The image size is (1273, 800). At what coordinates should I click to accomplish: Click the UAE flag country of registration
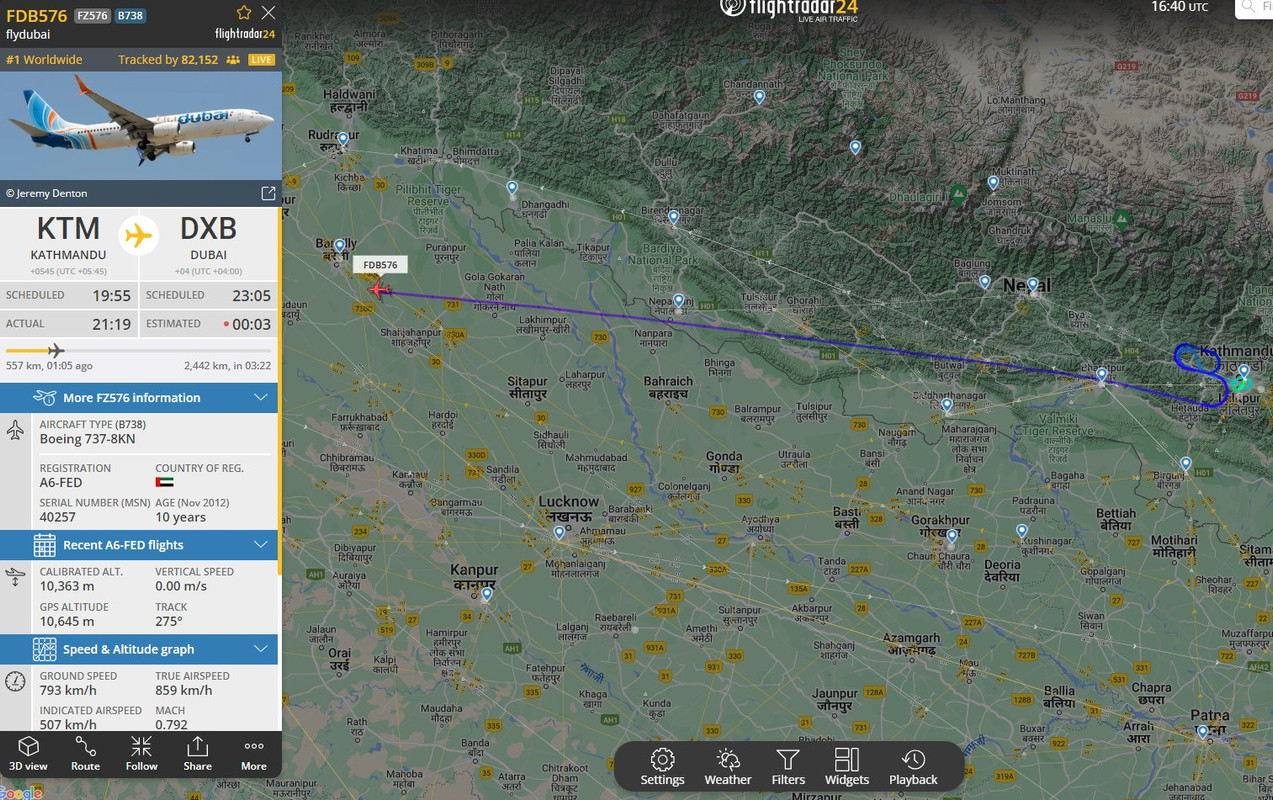pos(164,483)
